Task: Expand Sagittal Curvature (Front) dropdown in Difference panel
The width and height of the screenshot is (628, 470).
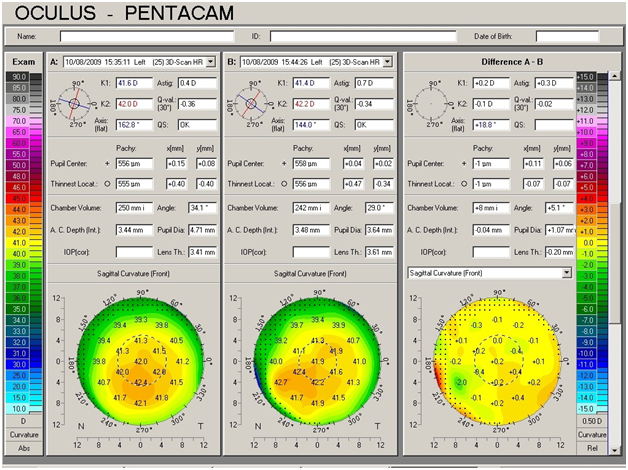Action: [566, 272]
